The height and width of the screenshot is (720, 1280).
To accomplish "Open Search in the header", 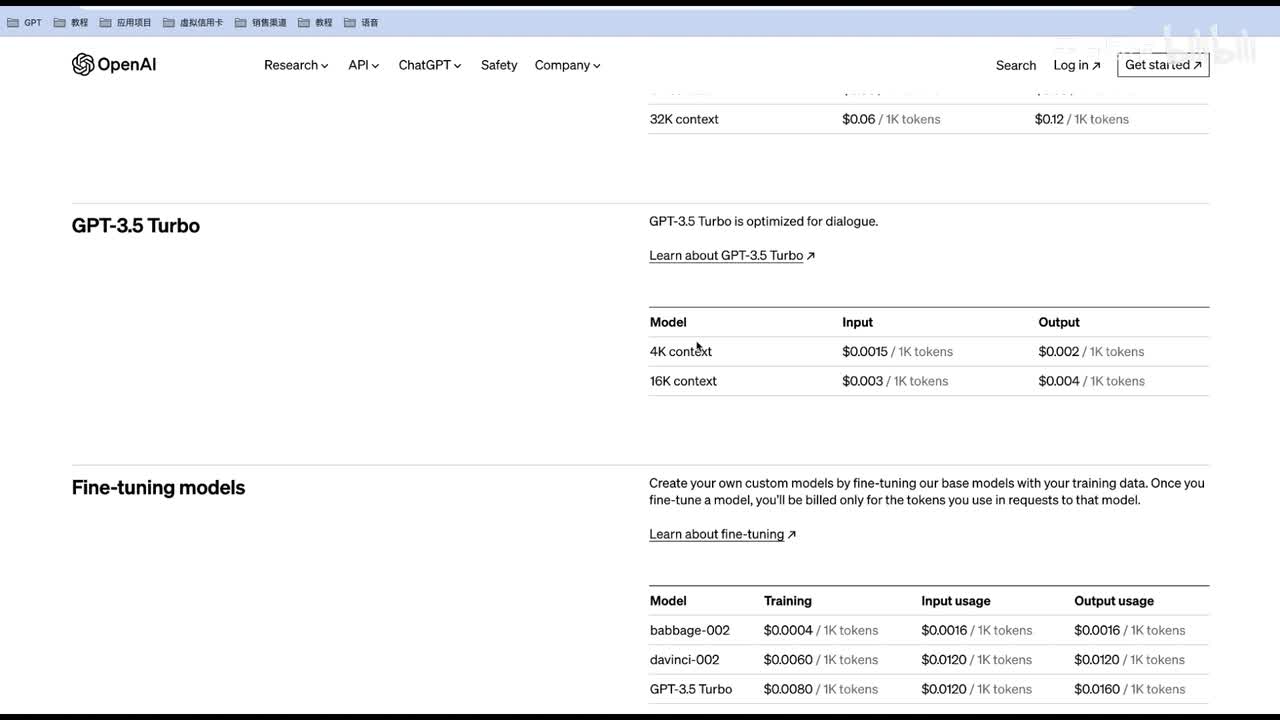I will pos(1016,65).
